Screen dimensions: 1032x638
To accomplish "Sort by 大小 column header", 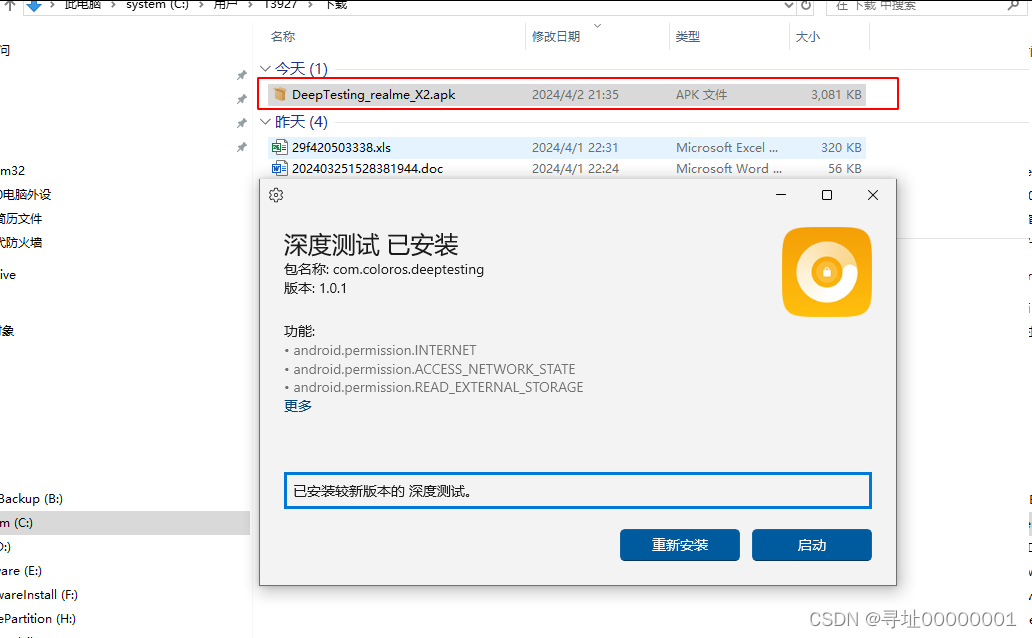I will 808,37.
